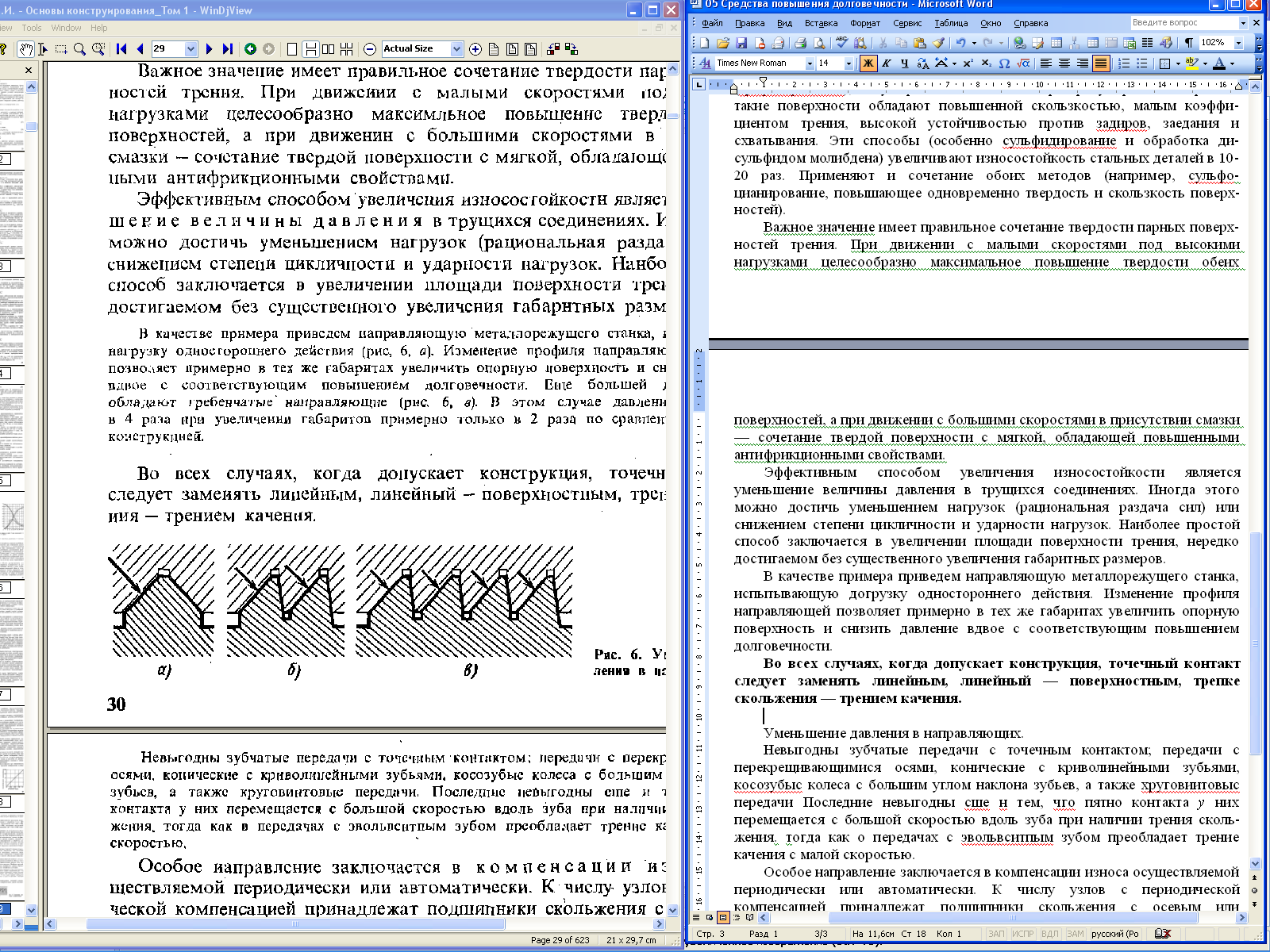
Task: Open the Вставка menu in Word
Action: tap(821, 23)
